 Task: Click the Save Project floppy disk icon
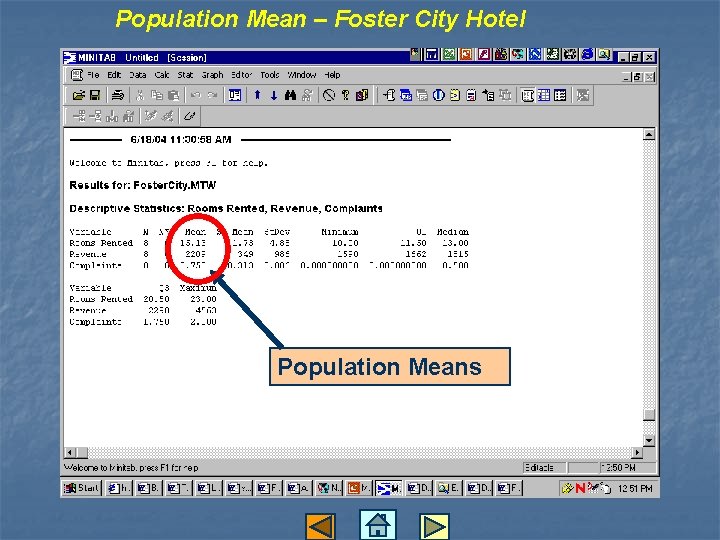(x=95, y=96)
